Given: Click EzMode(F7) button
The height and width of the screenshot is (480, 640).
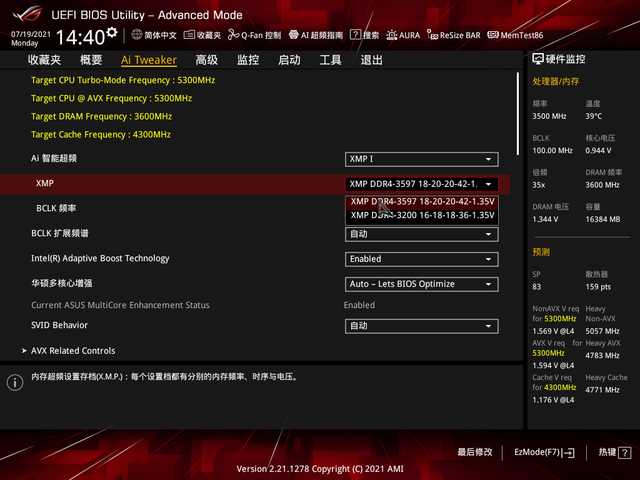Looking at the screenshot, I should (543, 453).
